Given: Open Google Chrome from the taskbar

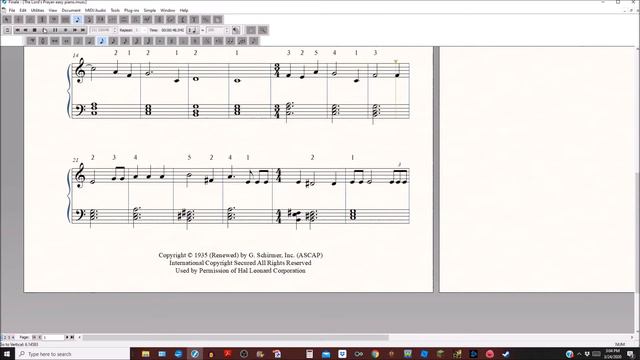Looking at the screenshot, I should 375,354.
